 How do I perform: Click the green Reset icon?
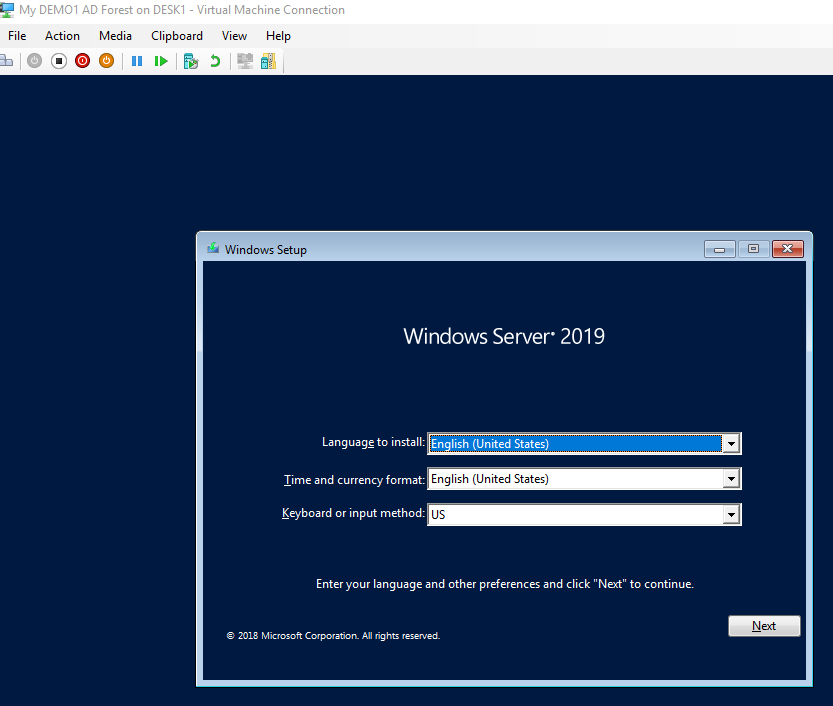[x=161, y=61]
